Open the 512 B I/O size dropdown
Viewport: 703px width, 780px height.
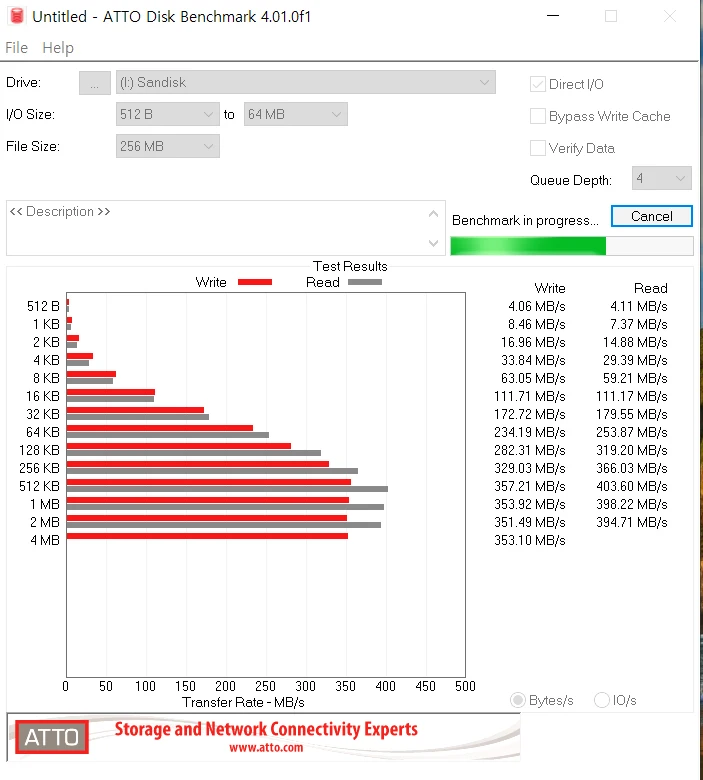(x=168, y=114)
